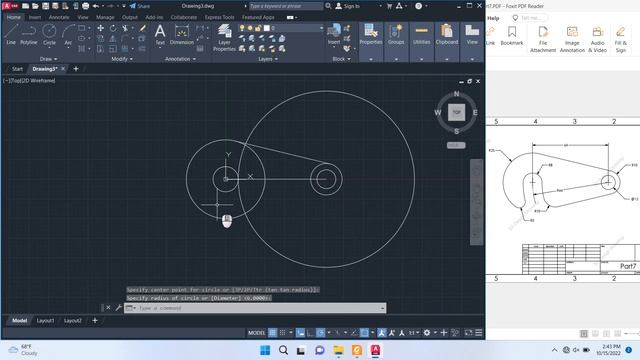Open the layer selection dropdown
Screen dimensions: 640x360
click(294, 28)
